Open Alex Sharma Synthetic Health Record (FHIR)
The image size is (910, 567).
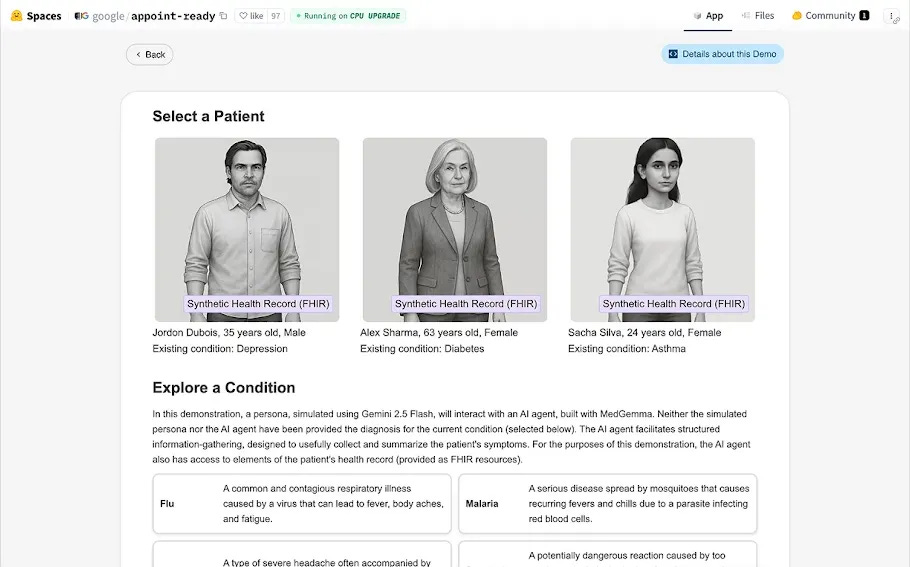point(466,304)
